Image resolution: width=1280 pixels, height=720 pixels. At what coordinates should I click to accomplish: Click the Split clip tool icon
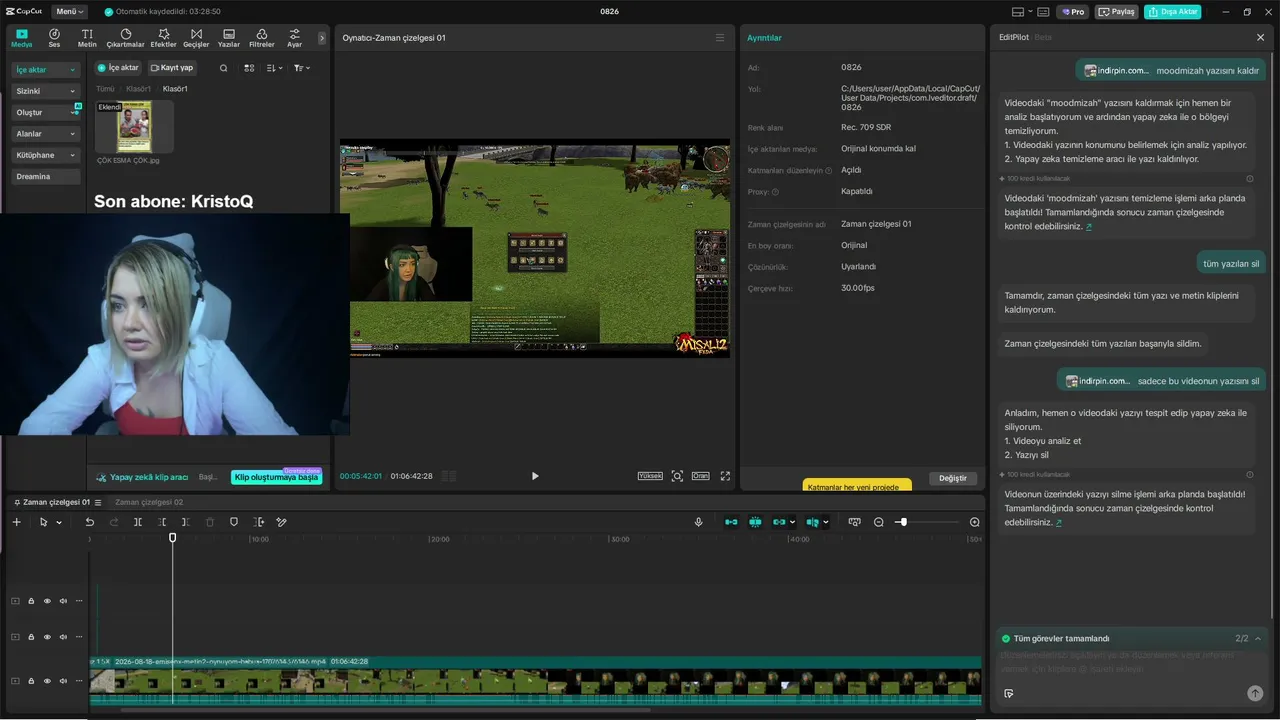click(138, 522)
